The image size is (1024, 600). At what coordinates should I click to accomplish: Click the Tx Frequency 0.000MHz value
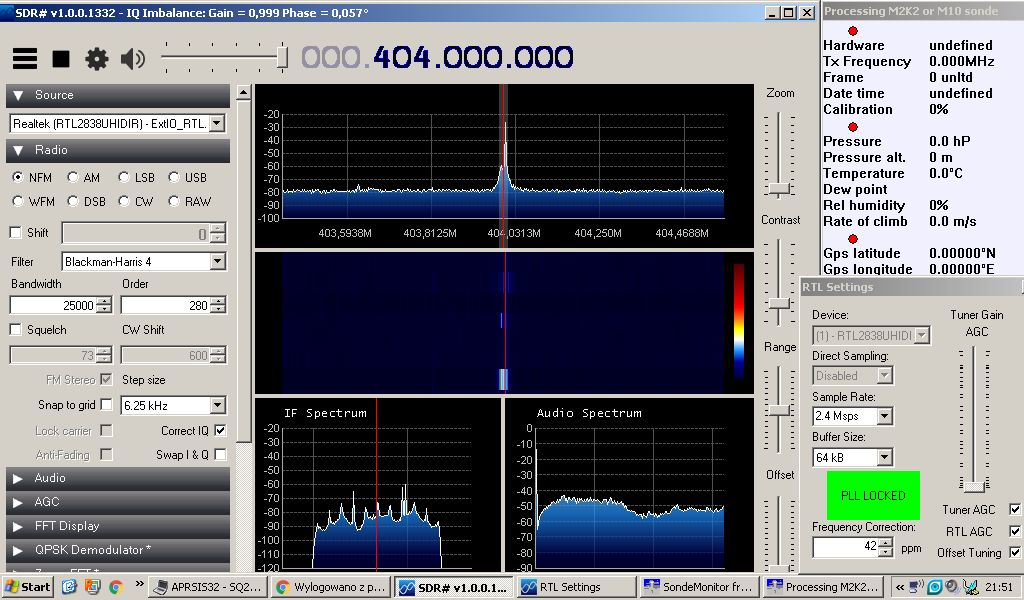click(961, 61)
